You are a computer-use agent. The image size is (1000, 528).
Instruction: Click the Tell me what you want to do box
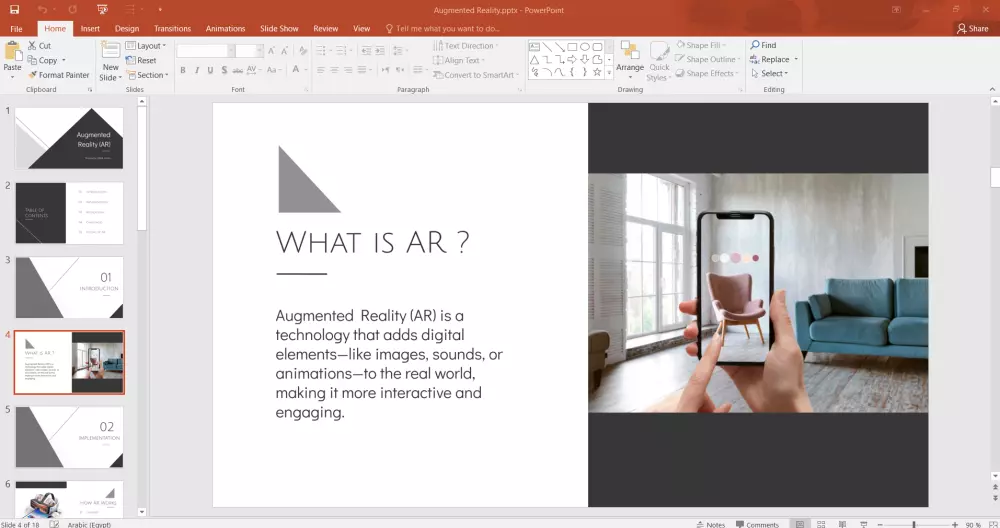coord(443,29)
